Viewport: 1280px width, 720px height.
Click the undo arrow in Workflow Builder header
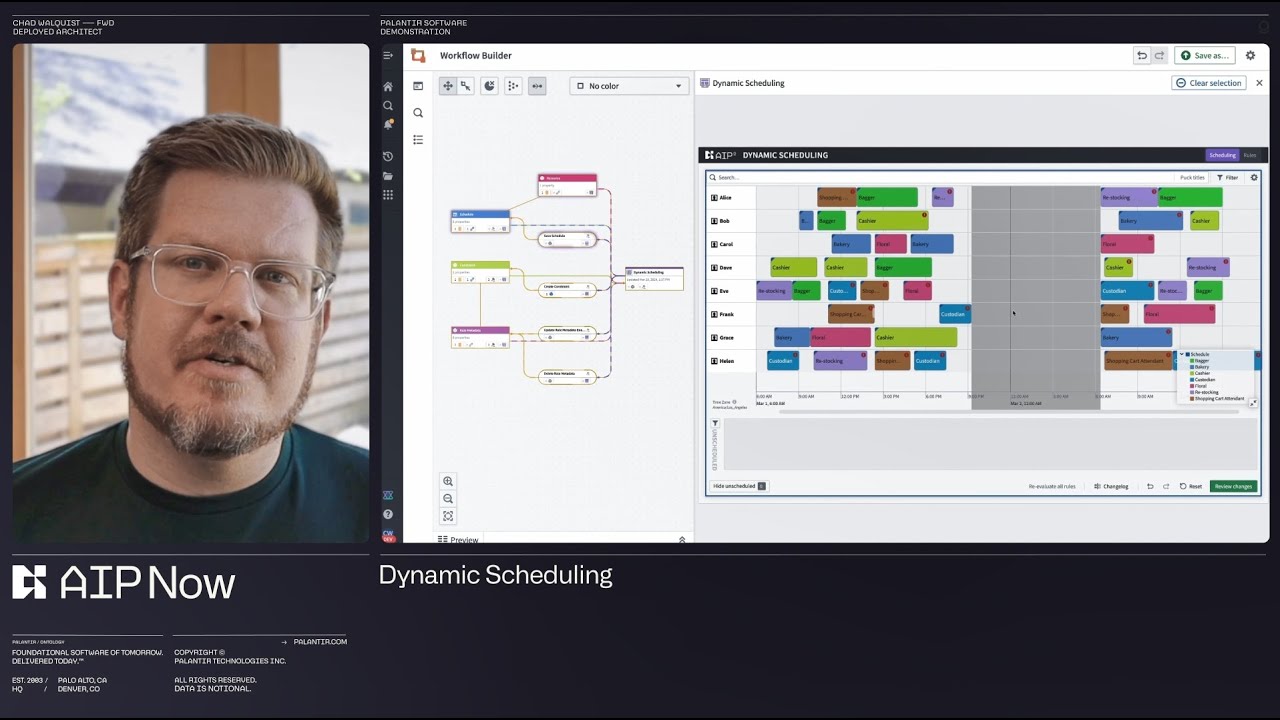1142,56
